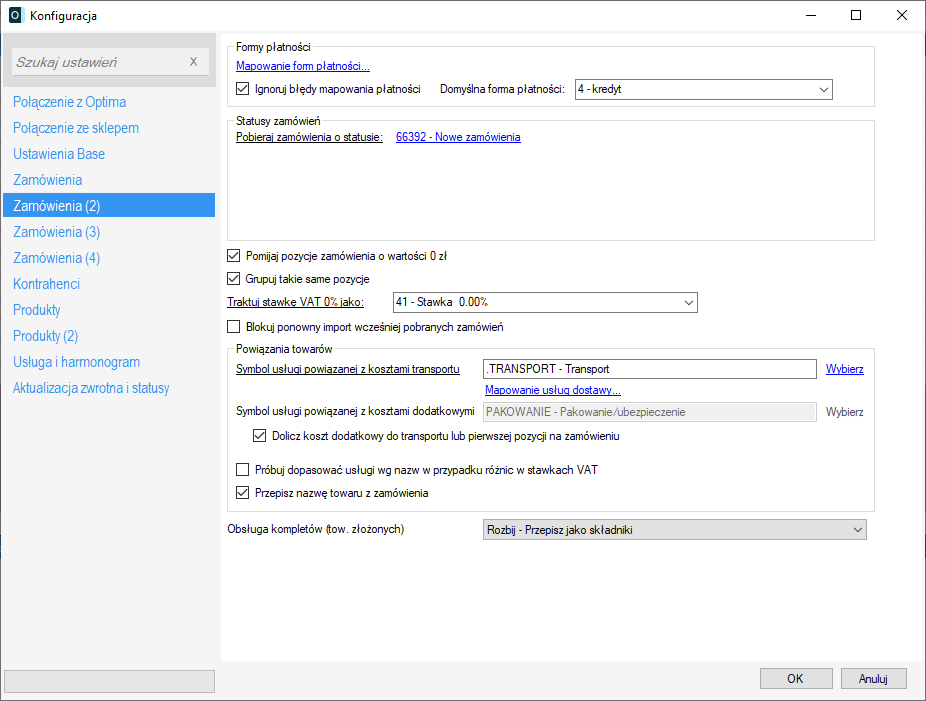Go to Połączenie z Optima settings

(69, 102)
